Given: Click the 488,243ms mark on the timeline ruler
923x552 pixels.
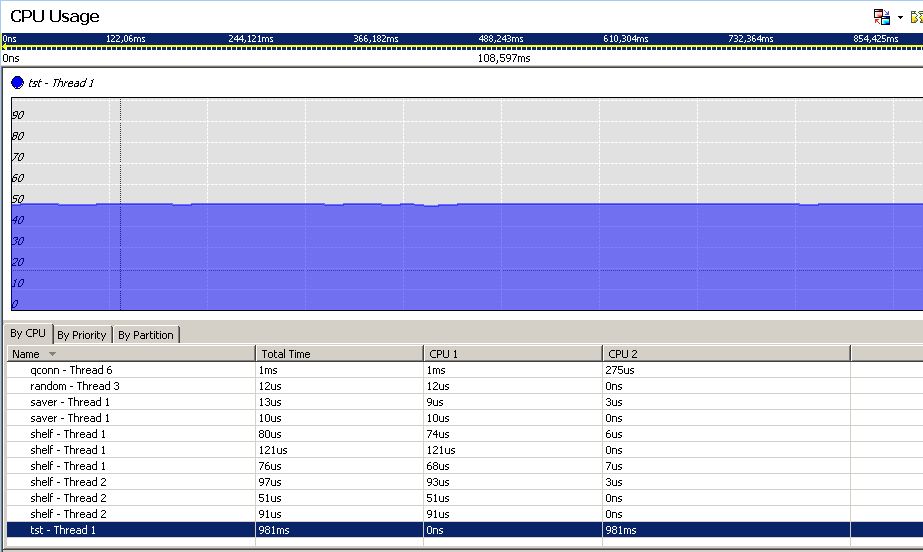Looking at the screenshot, I should pos(500,39).
